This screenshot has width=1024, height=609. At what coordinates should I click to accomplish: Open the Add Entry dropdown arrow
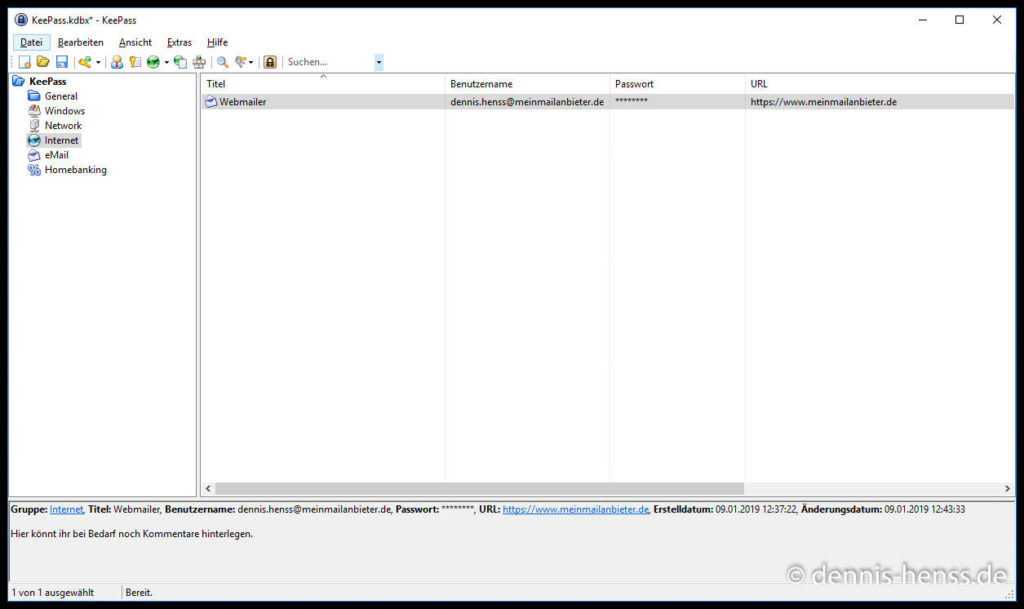coord(98,63)
